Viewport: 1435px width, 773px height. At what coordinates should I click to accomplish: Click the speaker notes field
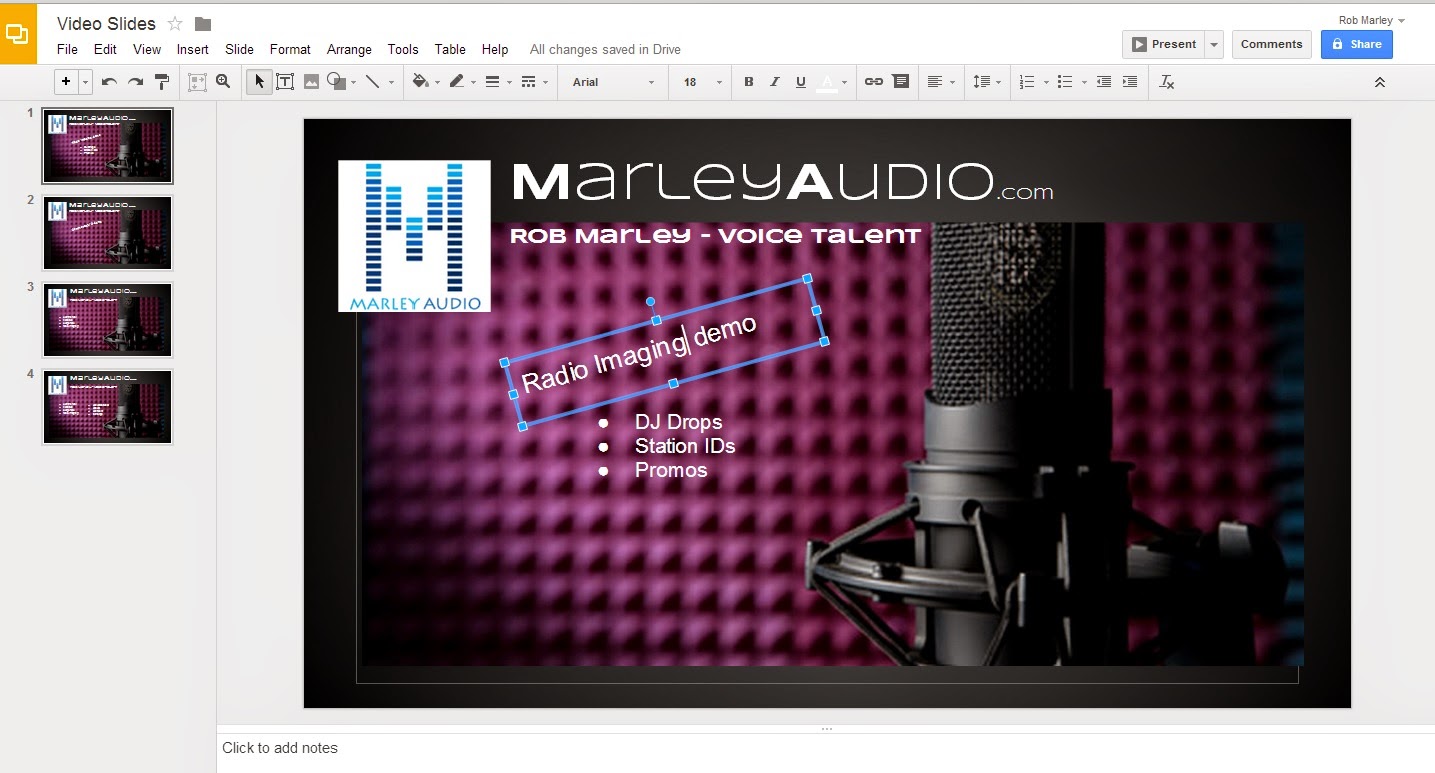[x=825, y=752]
